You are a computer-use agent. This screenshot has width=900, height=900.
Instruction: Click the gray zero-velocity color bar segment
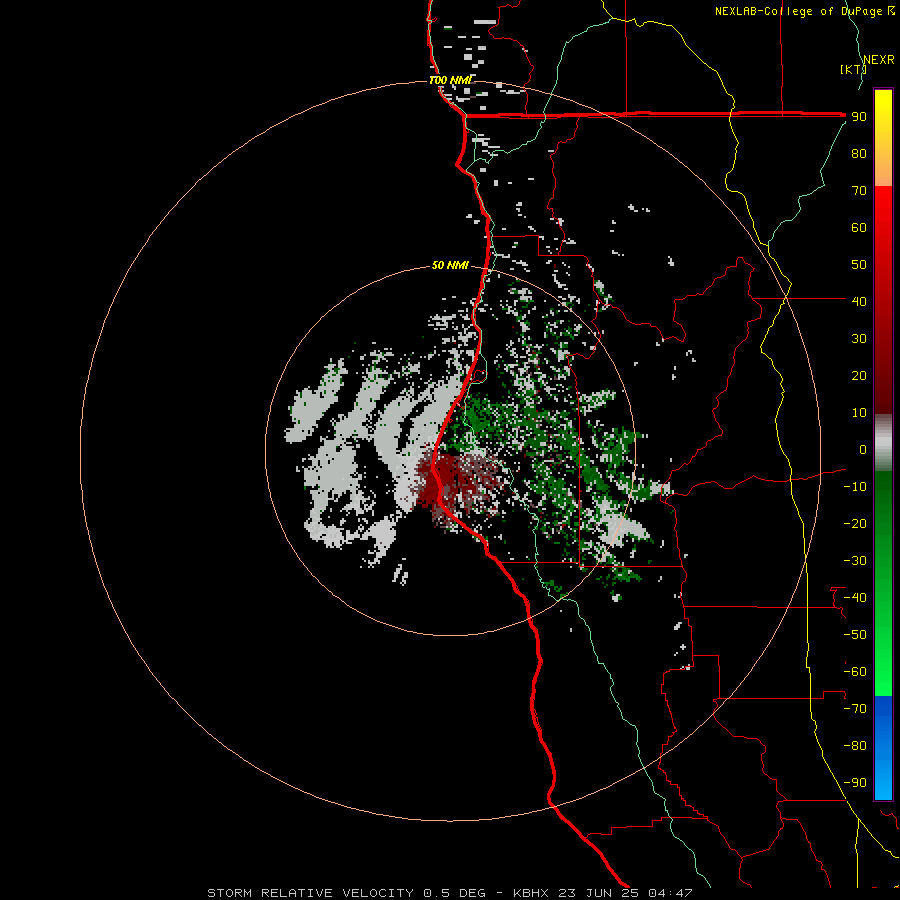[x=883, y=443]
